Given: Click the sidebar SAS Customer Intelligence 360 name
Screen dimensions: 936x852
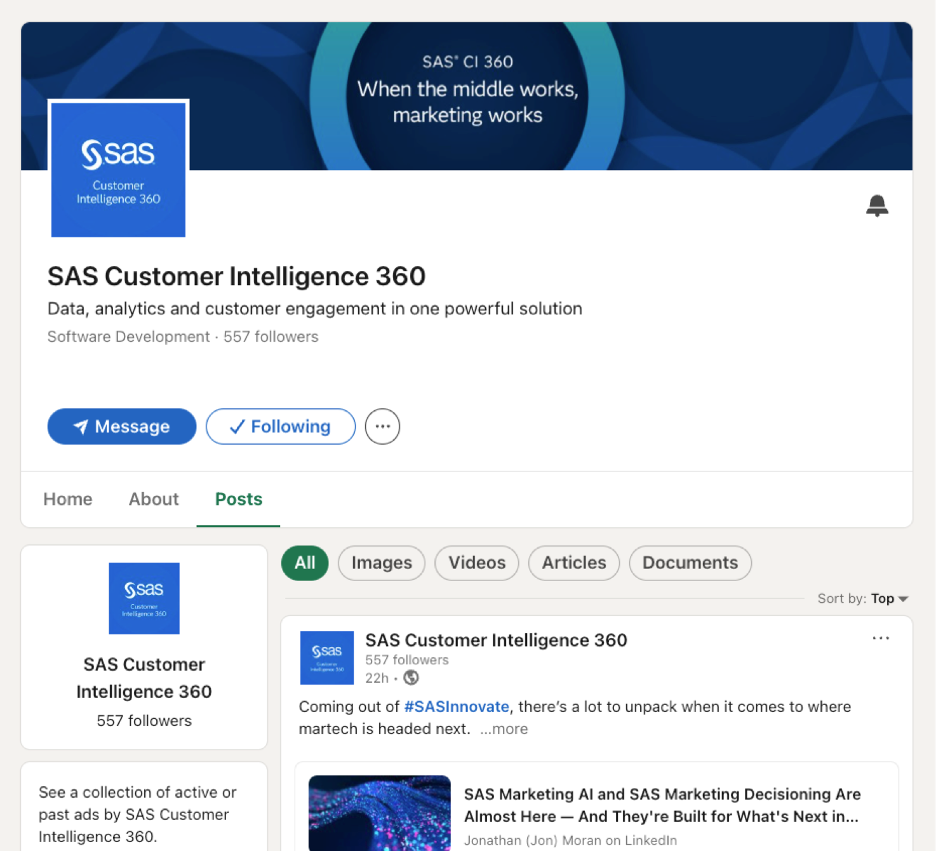Looking at the screenshot, I should pos(144,678).
